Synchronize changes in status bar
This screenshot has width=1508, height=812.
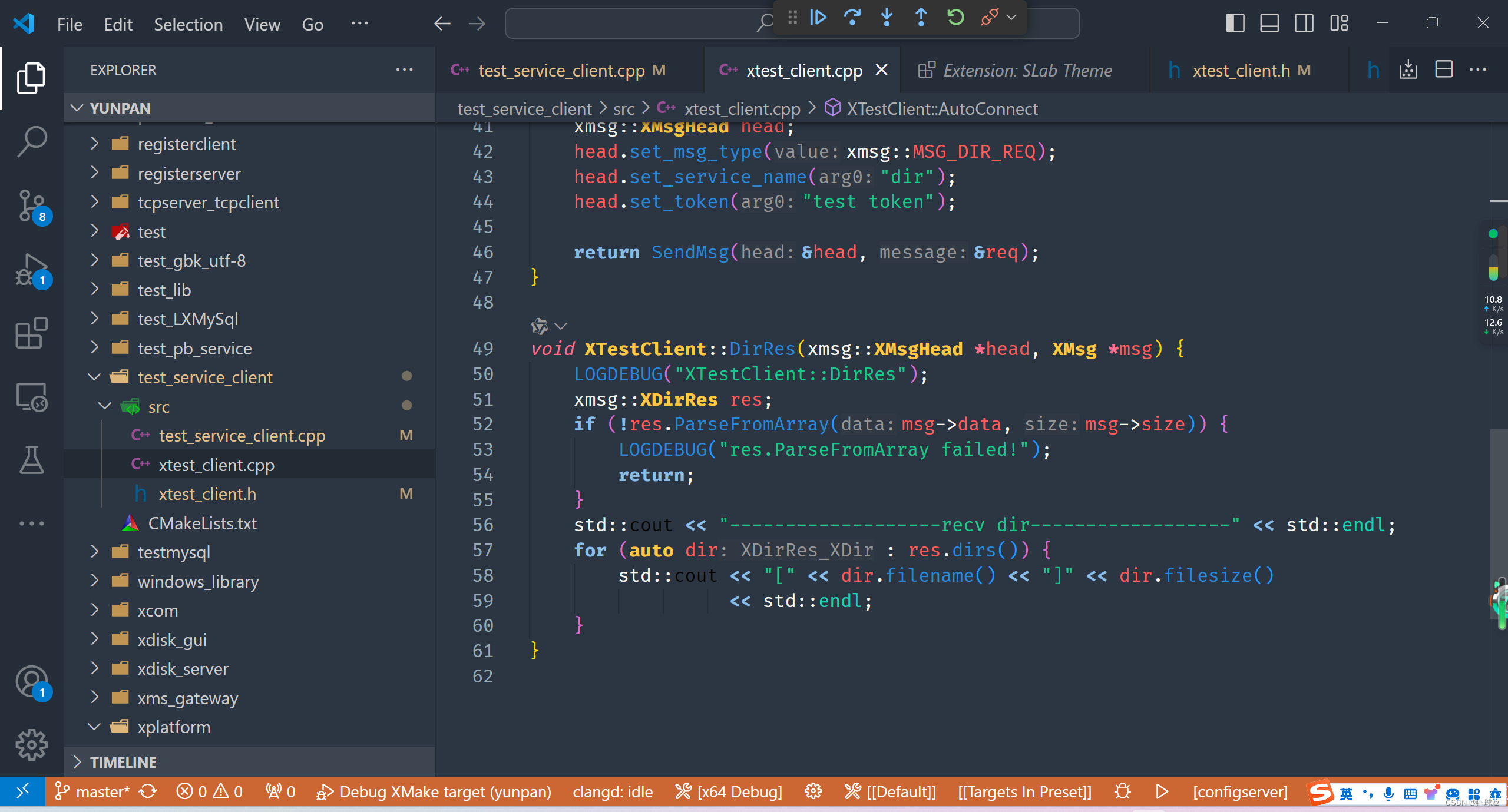point(148,792)
